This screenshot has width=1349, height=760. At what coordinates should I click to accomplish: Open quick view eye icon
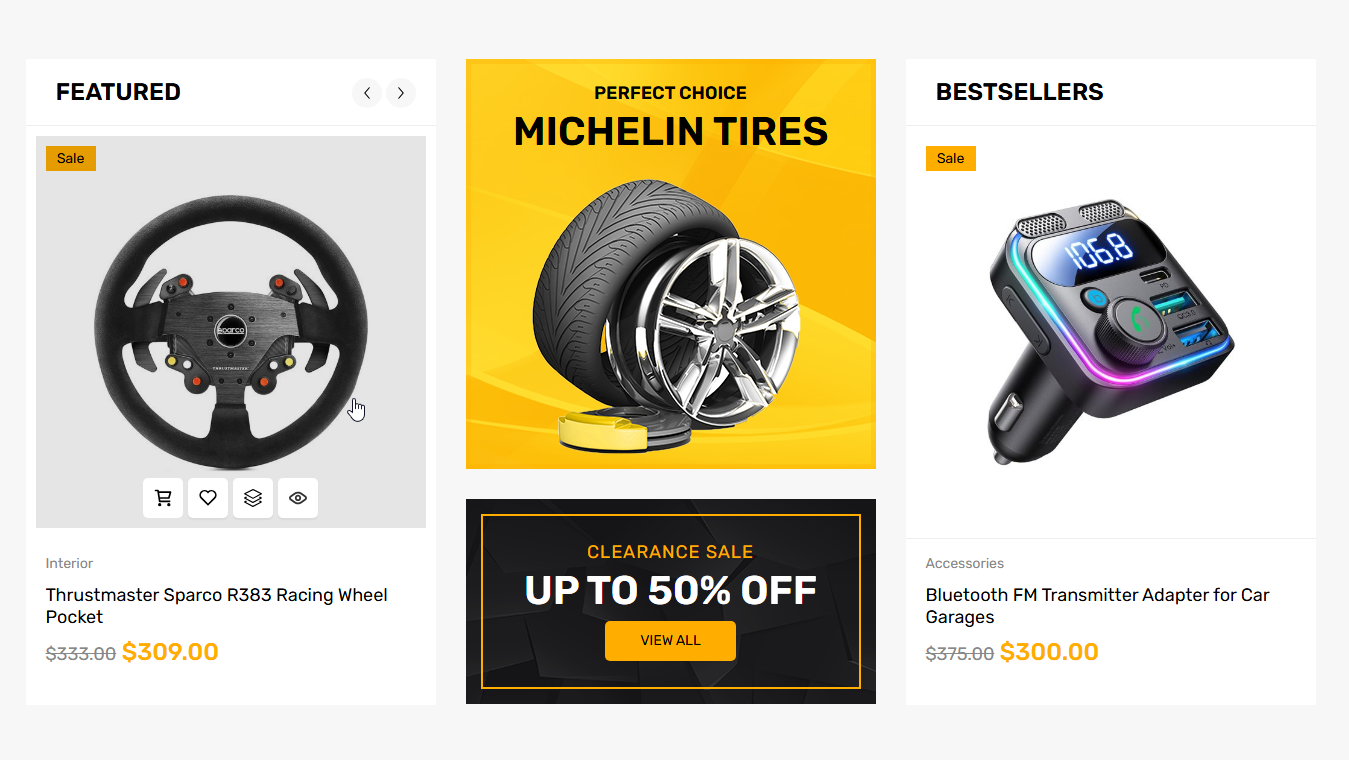pos(298,498)
